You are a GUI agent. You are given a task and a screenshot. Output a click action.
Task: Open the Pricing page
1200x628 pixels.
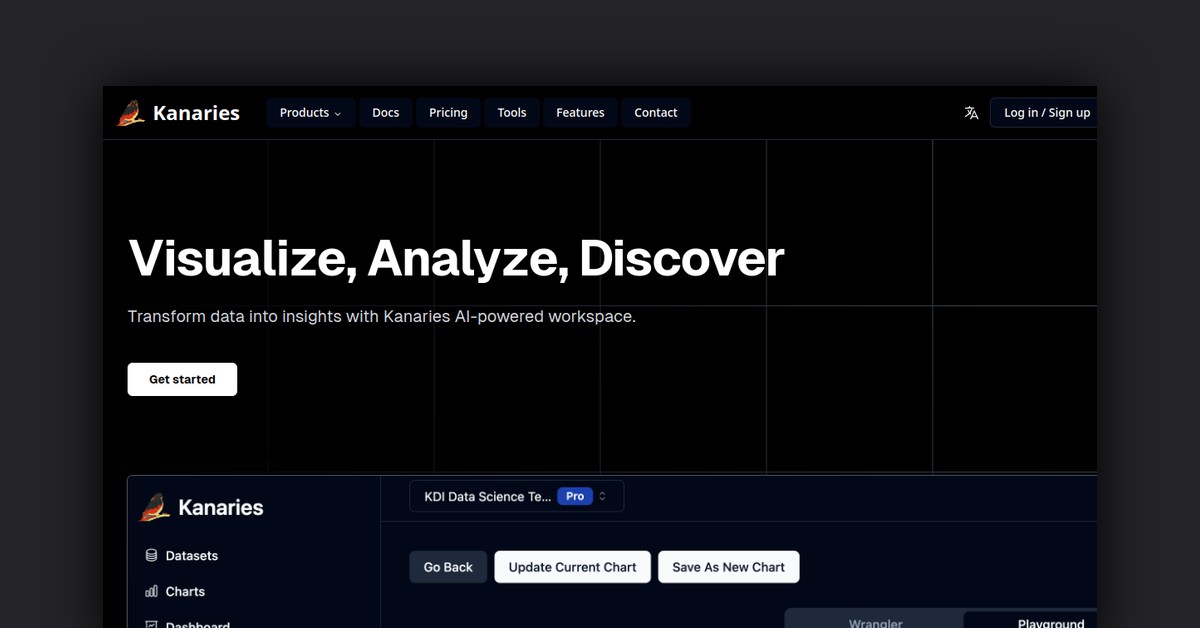[x=447, y=112]
